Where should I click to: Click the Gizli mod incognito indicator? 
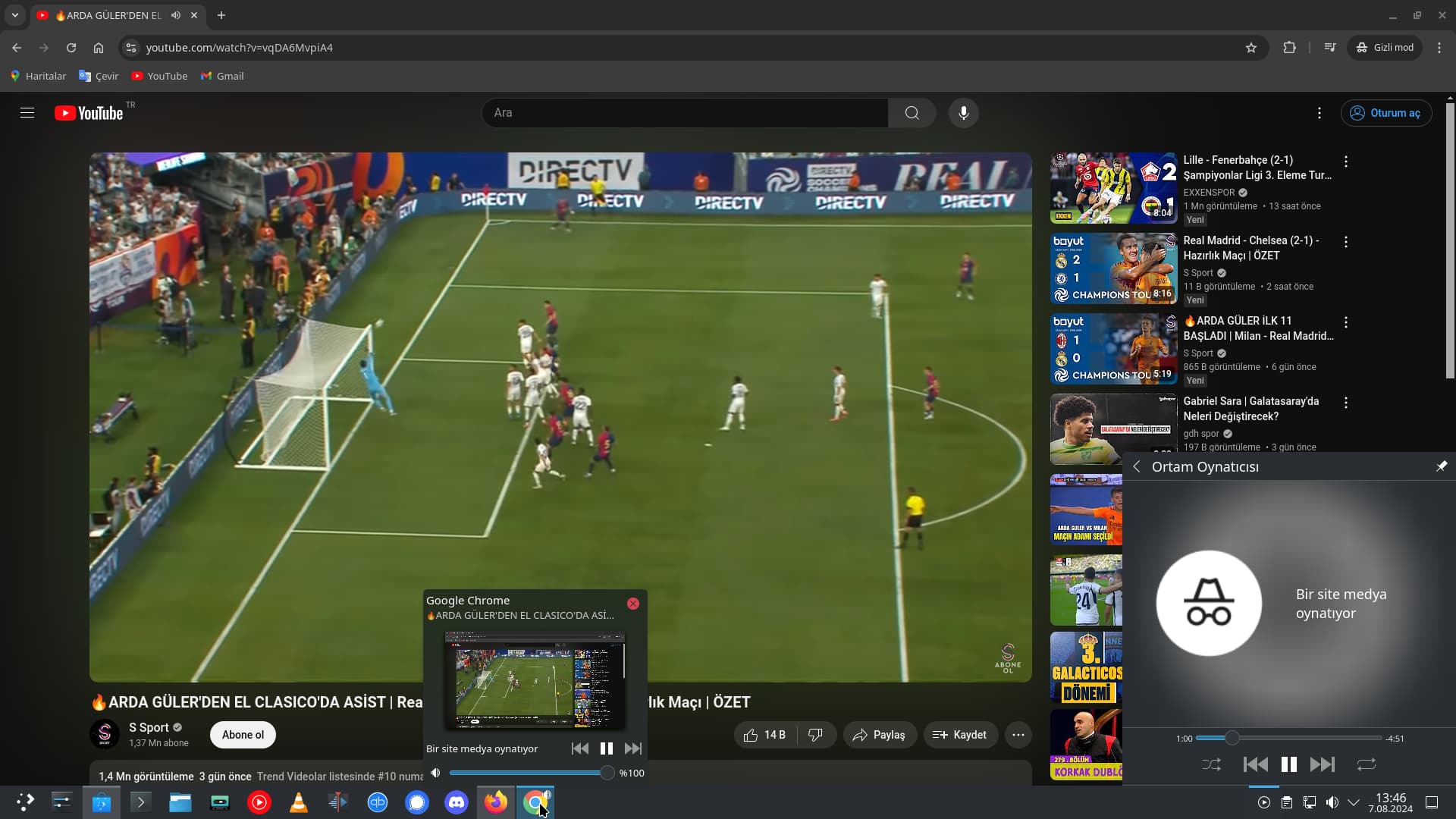1385,48
